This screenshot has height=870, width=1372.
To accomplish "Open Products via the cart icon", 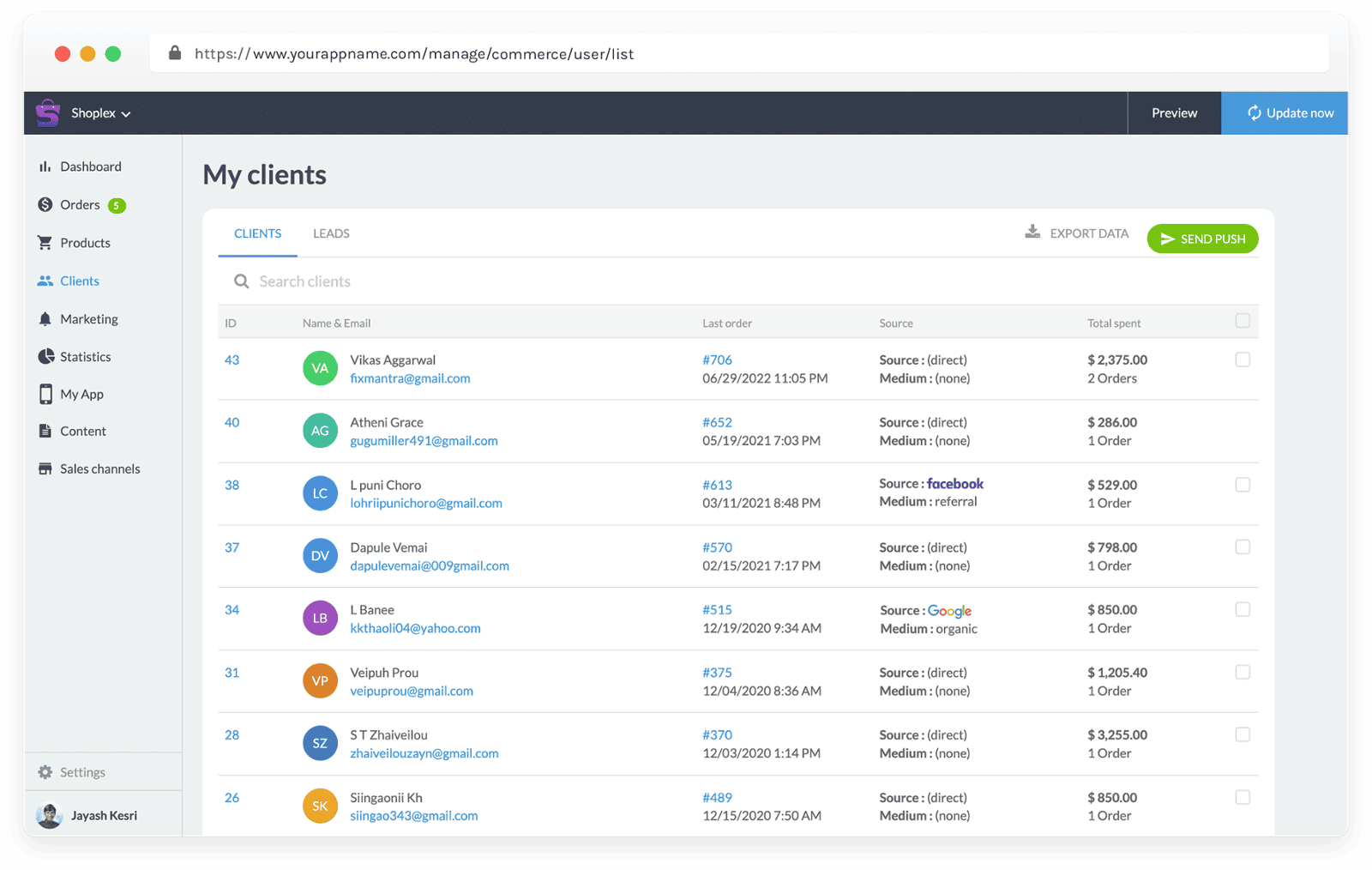I will [45, 243].
